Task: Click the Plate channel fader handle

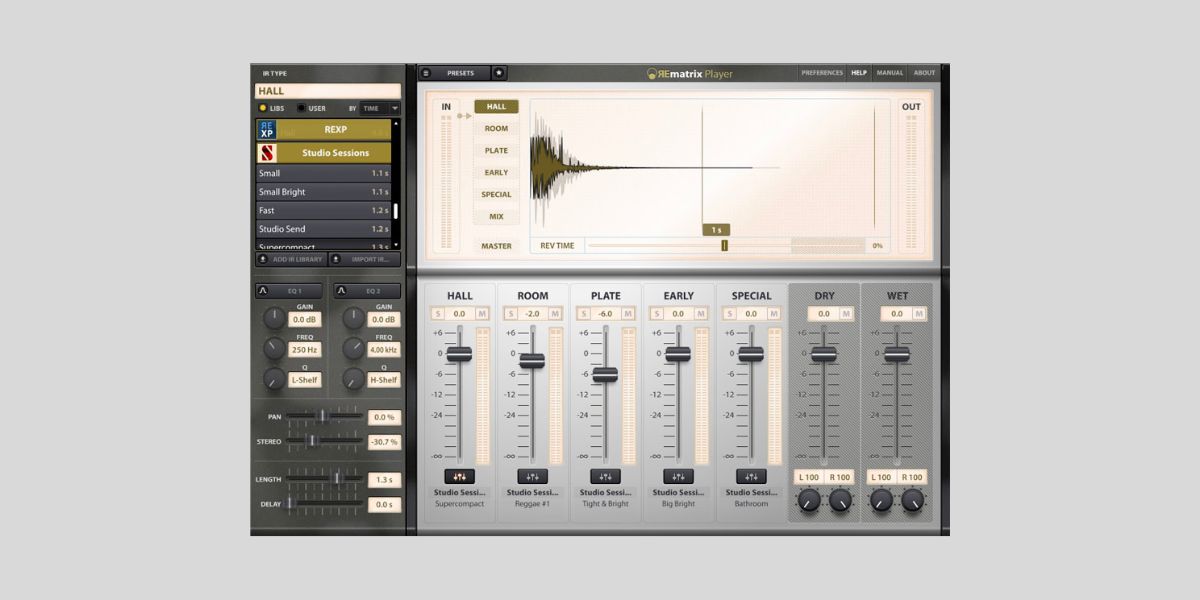Action: pos(605,374)
